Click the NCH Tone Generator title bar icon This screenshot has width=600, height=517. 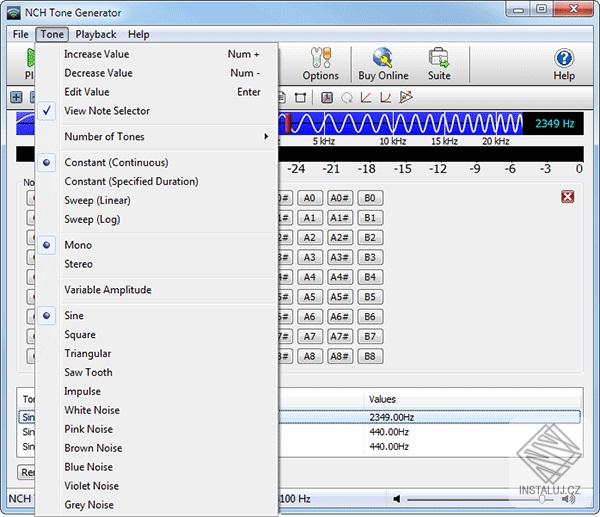point(14,13)
